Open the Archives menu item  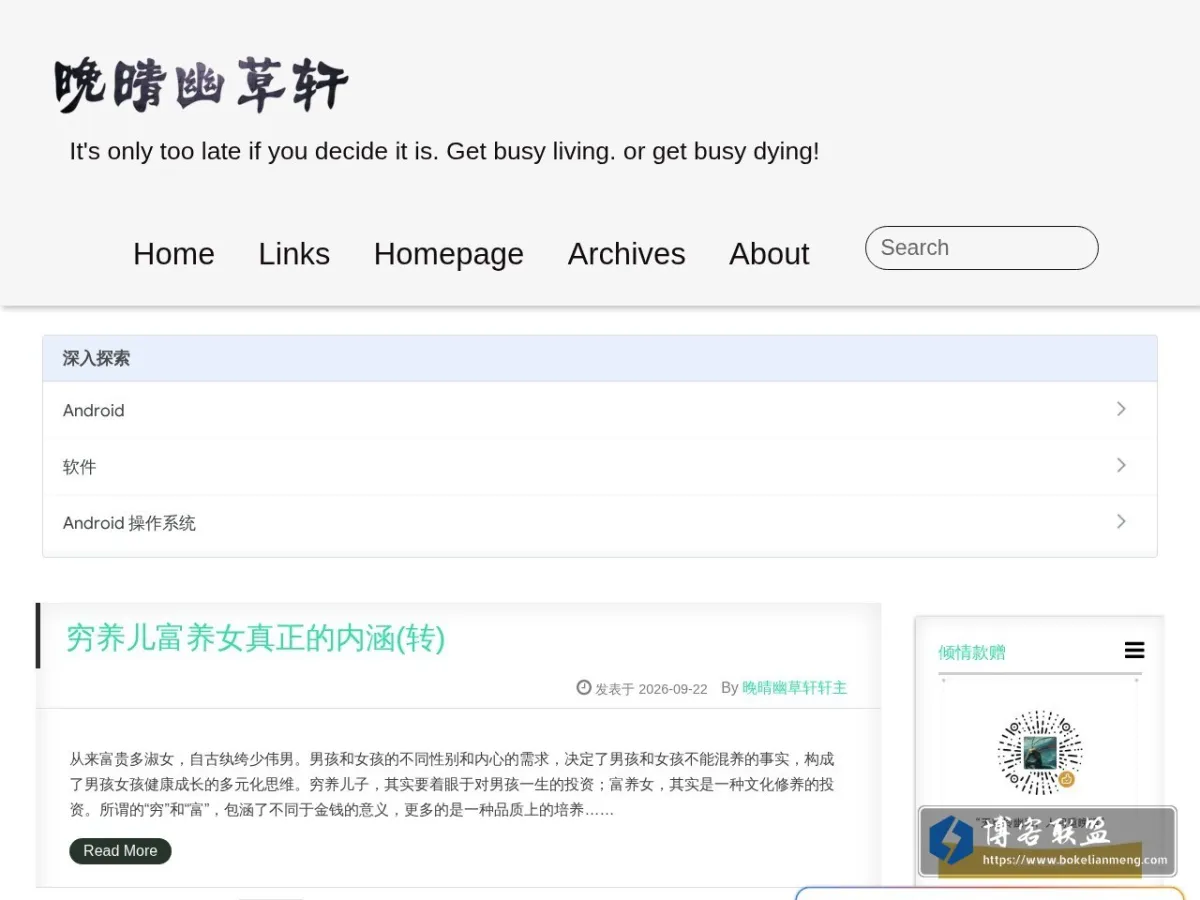(x=627, y=254)
